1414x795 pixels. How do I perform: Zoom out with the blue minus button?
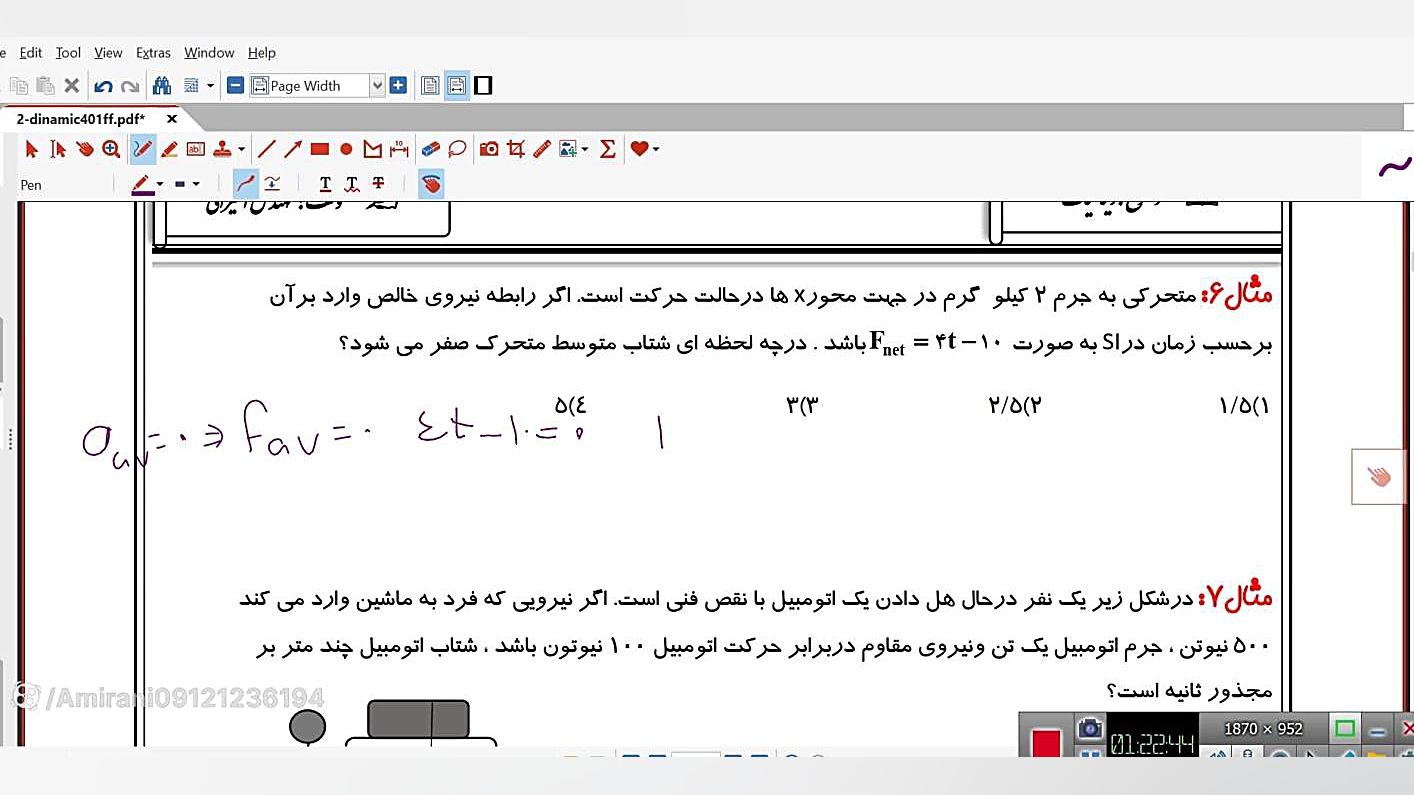(x=235, y=86)
